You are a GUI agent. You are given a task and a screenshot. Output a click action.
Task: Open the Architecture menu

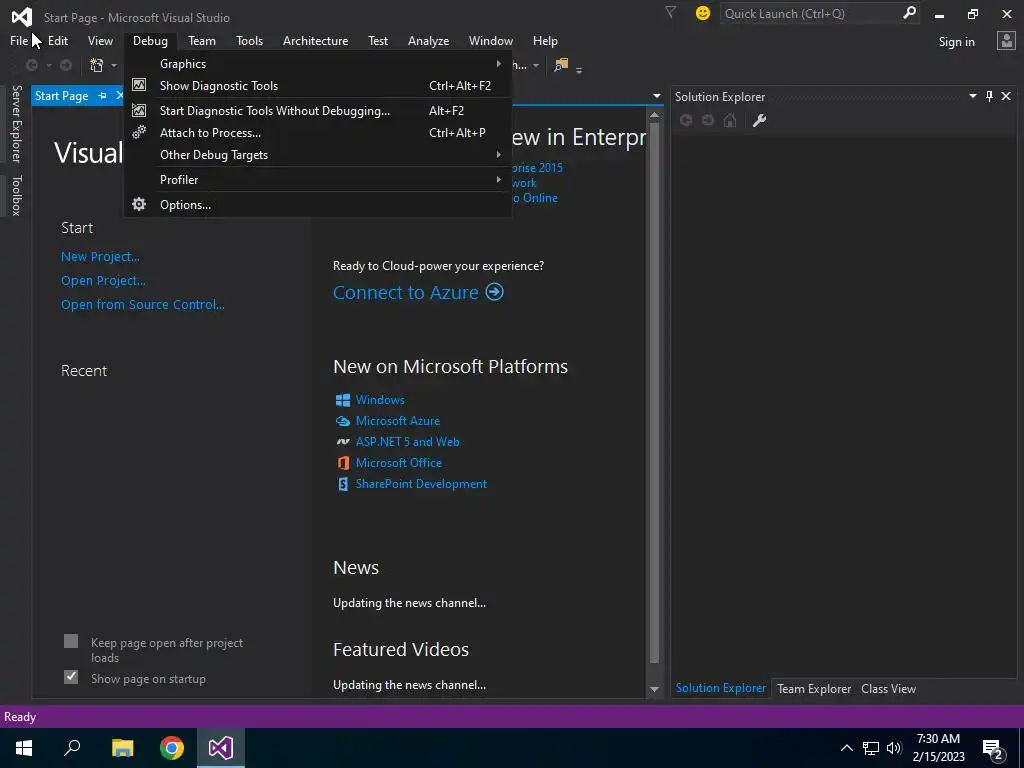(315, 40)
